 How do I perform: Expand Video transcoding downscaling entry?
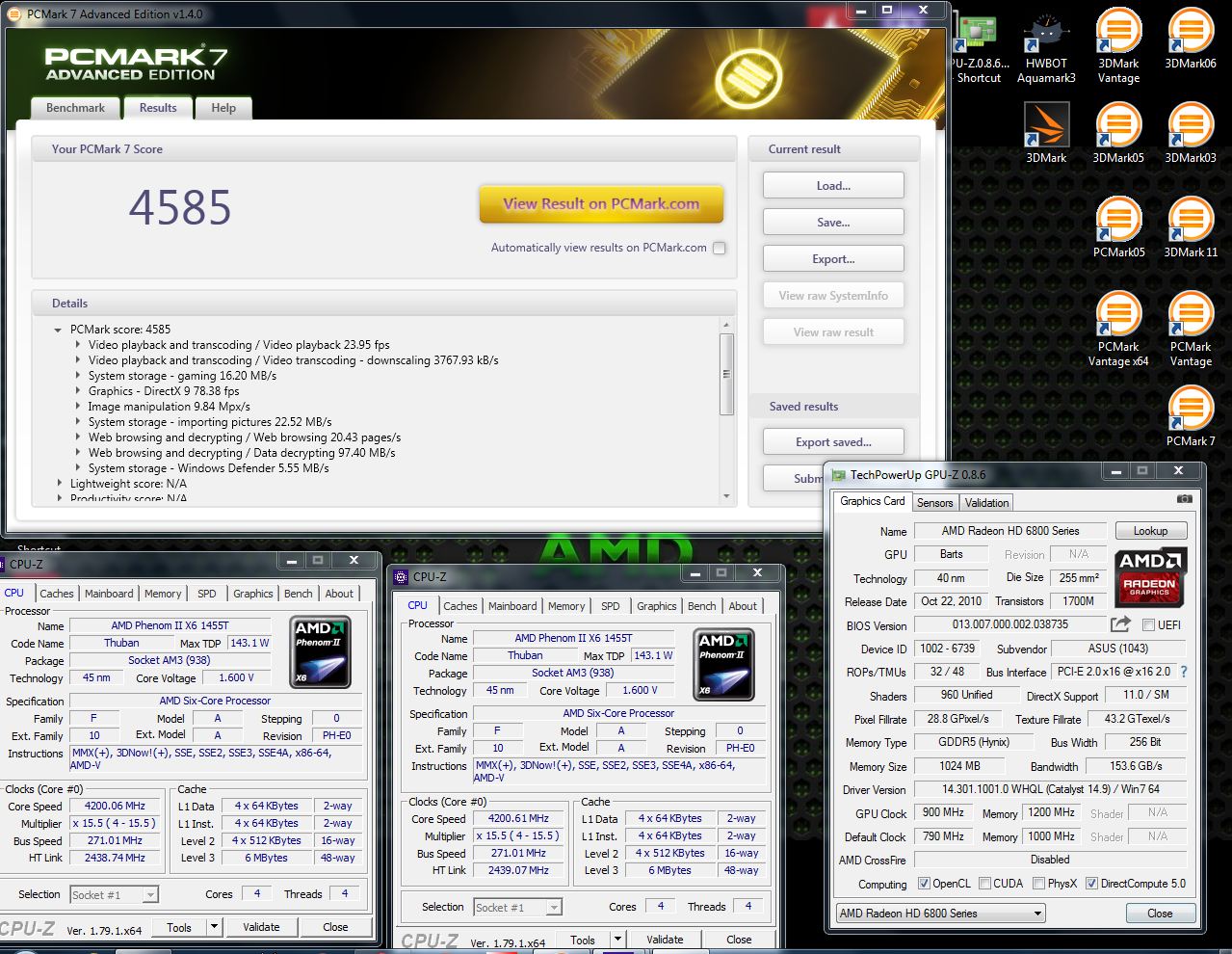(78, 360)
